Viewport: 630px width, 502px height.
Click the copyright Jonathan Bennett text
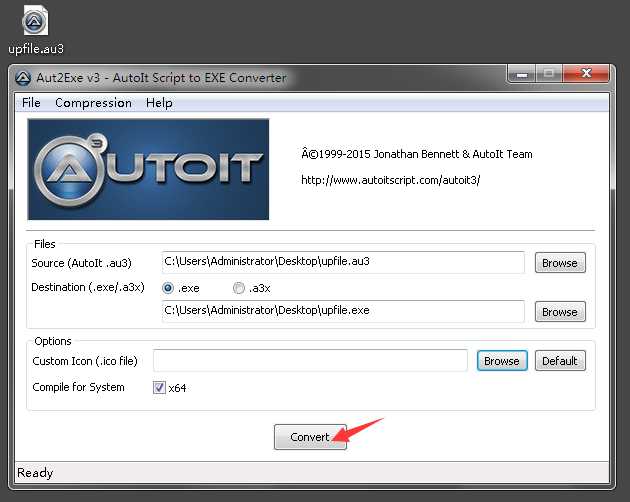(417, 154)
